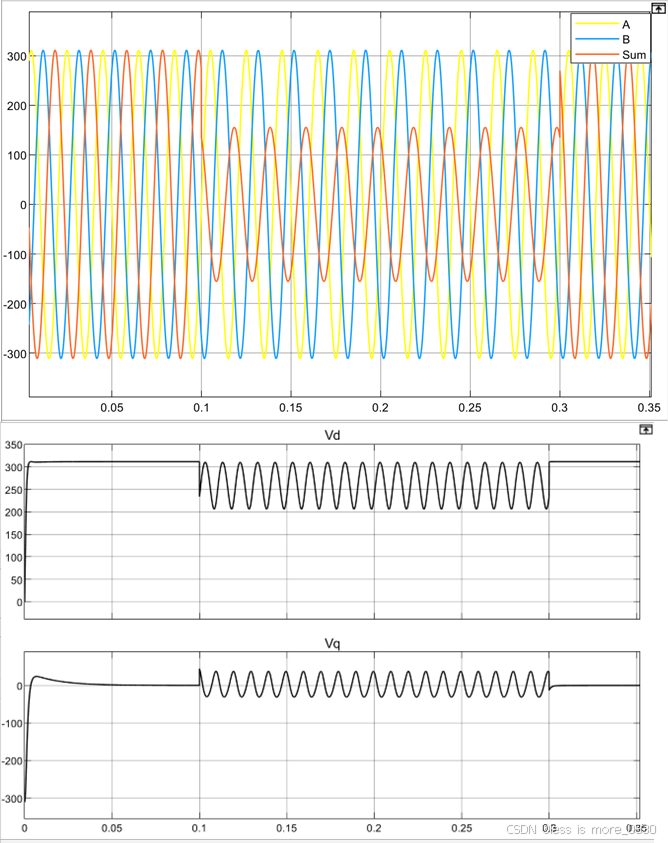Click x-axis tick '0.15' under the A/B/Sum plot

pos(291,408)
